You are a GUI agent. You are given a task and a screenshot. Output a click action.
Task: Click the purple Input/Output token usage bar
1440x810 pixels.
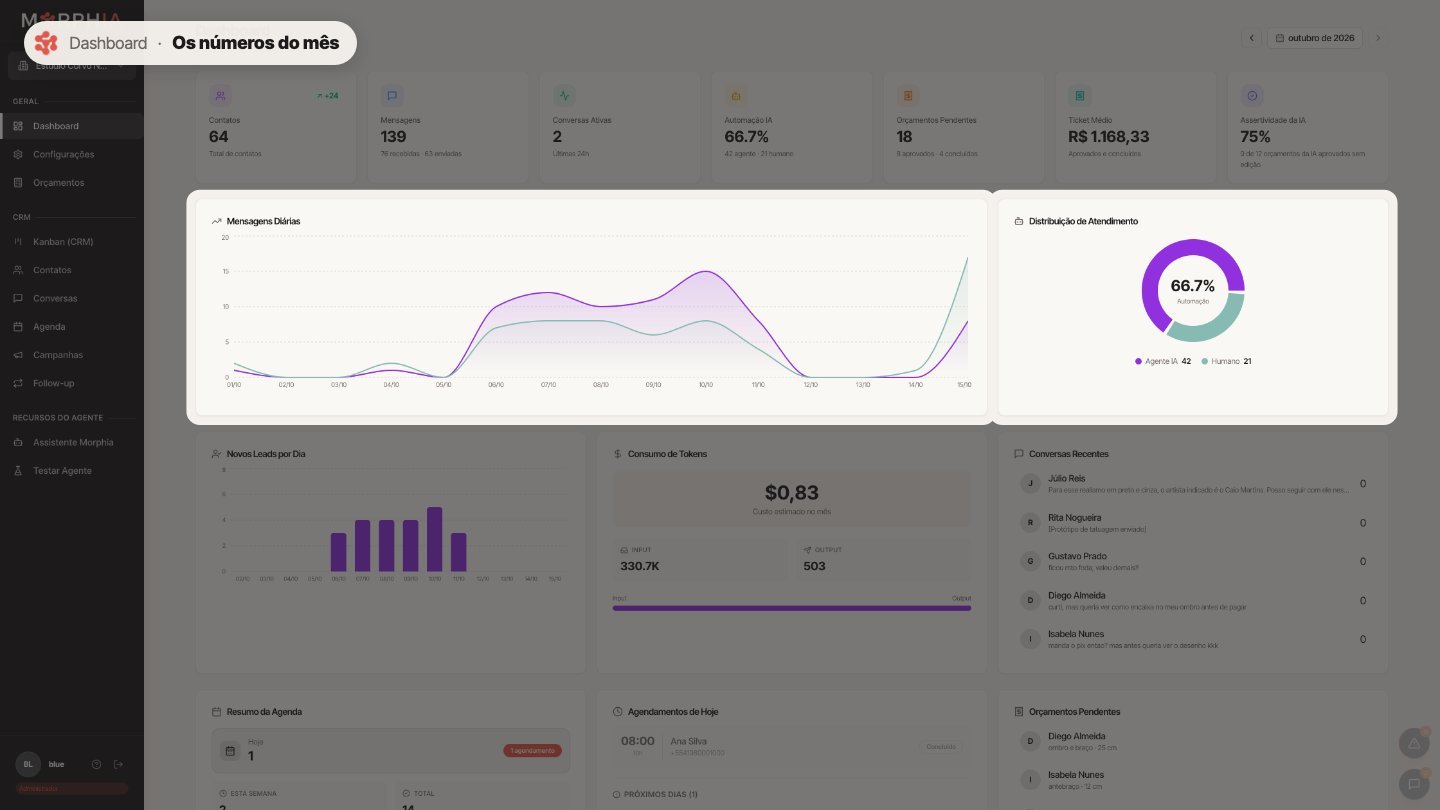[x=791, y=608]
